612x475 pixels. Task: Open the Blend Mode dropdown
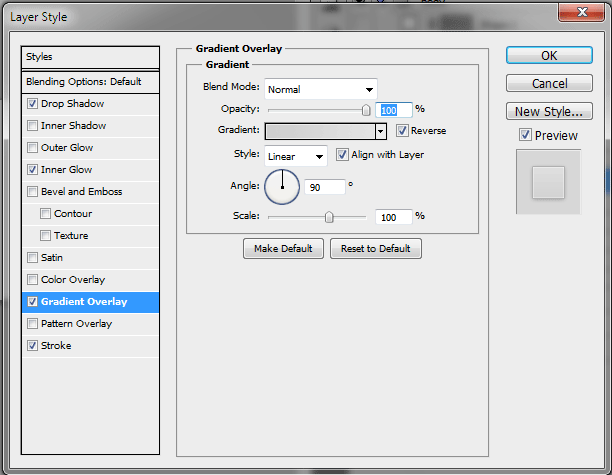coord(321,89)
